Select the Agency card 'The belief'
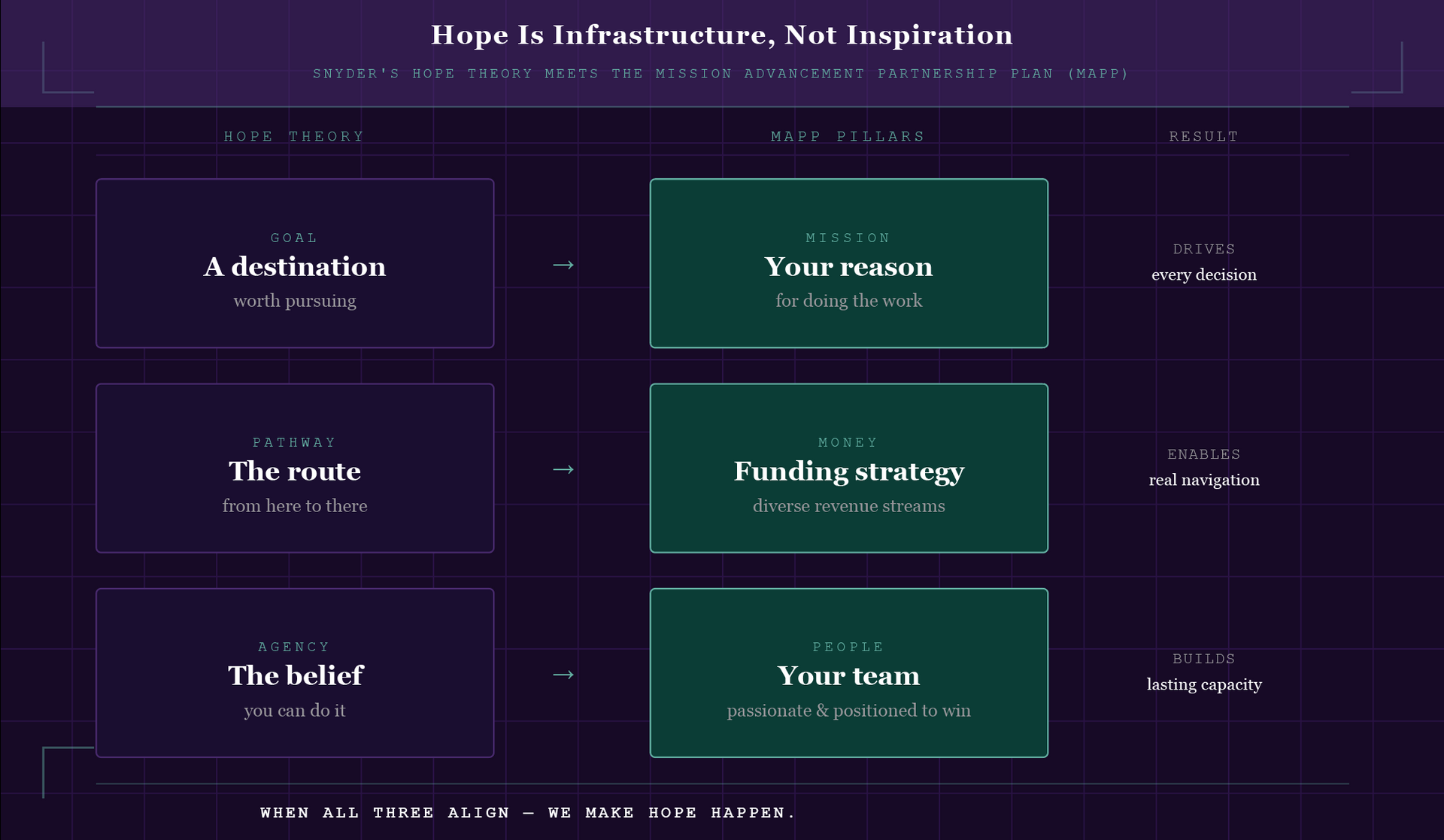The image size is (1444, 840). coord(295,673)
